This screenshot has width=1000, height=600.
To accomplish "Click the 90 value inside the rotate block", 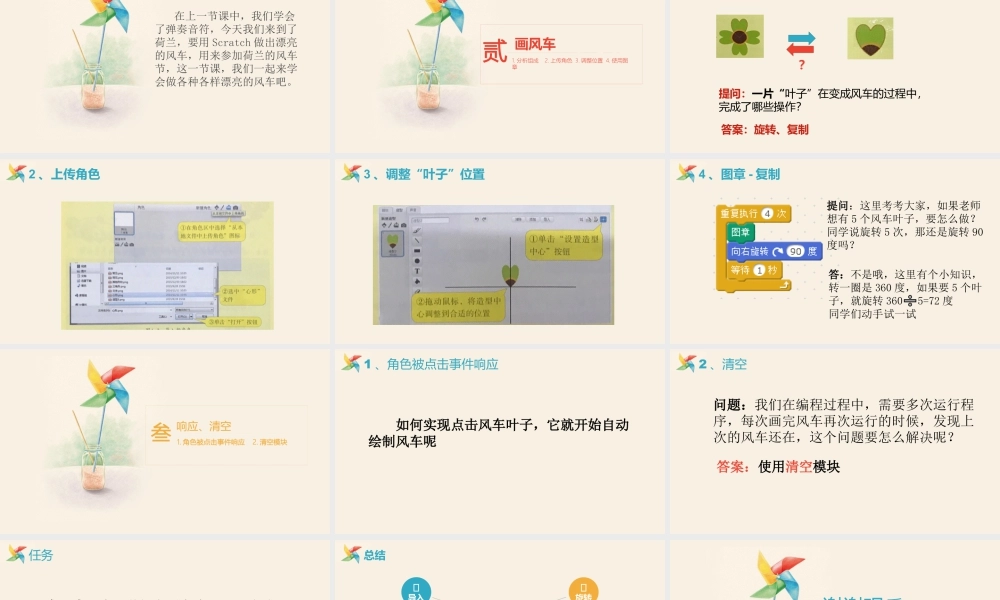I will pos(796,250).
